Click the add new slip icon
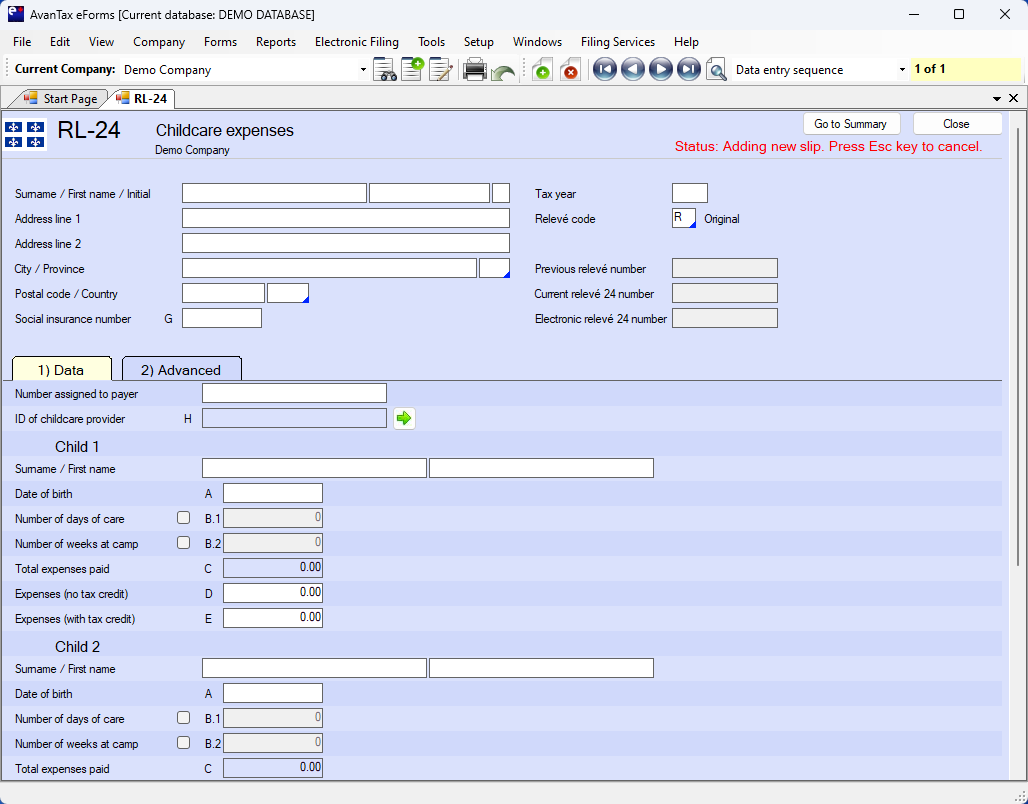 (542, 70)
